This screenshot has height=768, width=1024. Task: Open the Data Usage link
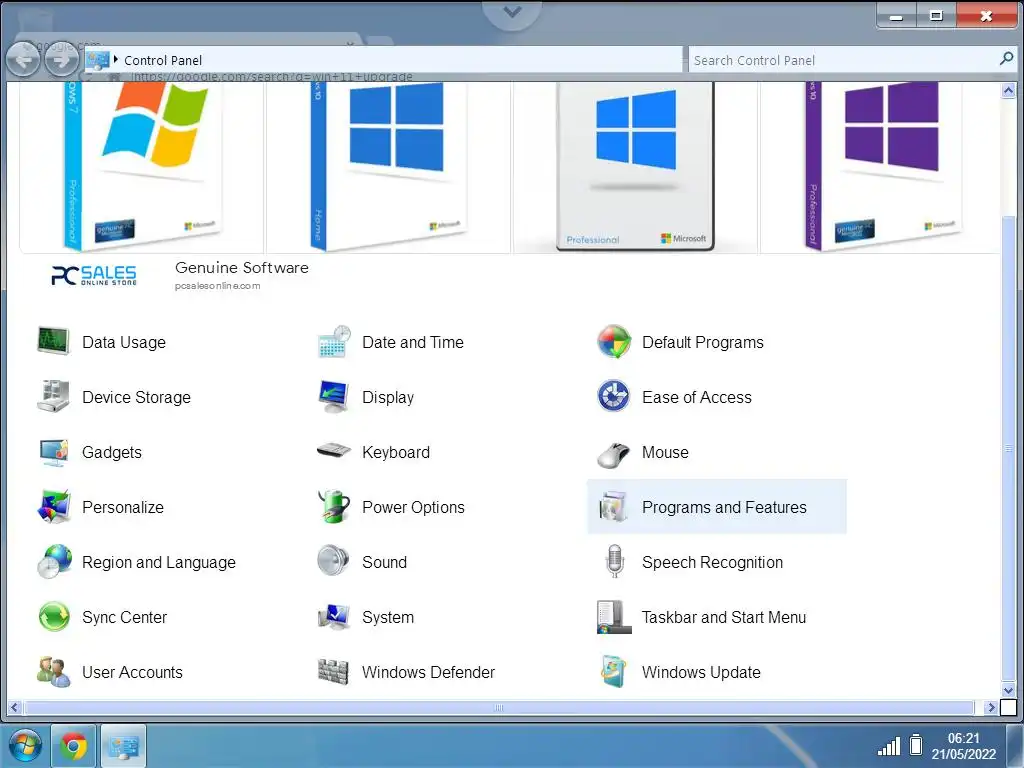tap(124, 342)
